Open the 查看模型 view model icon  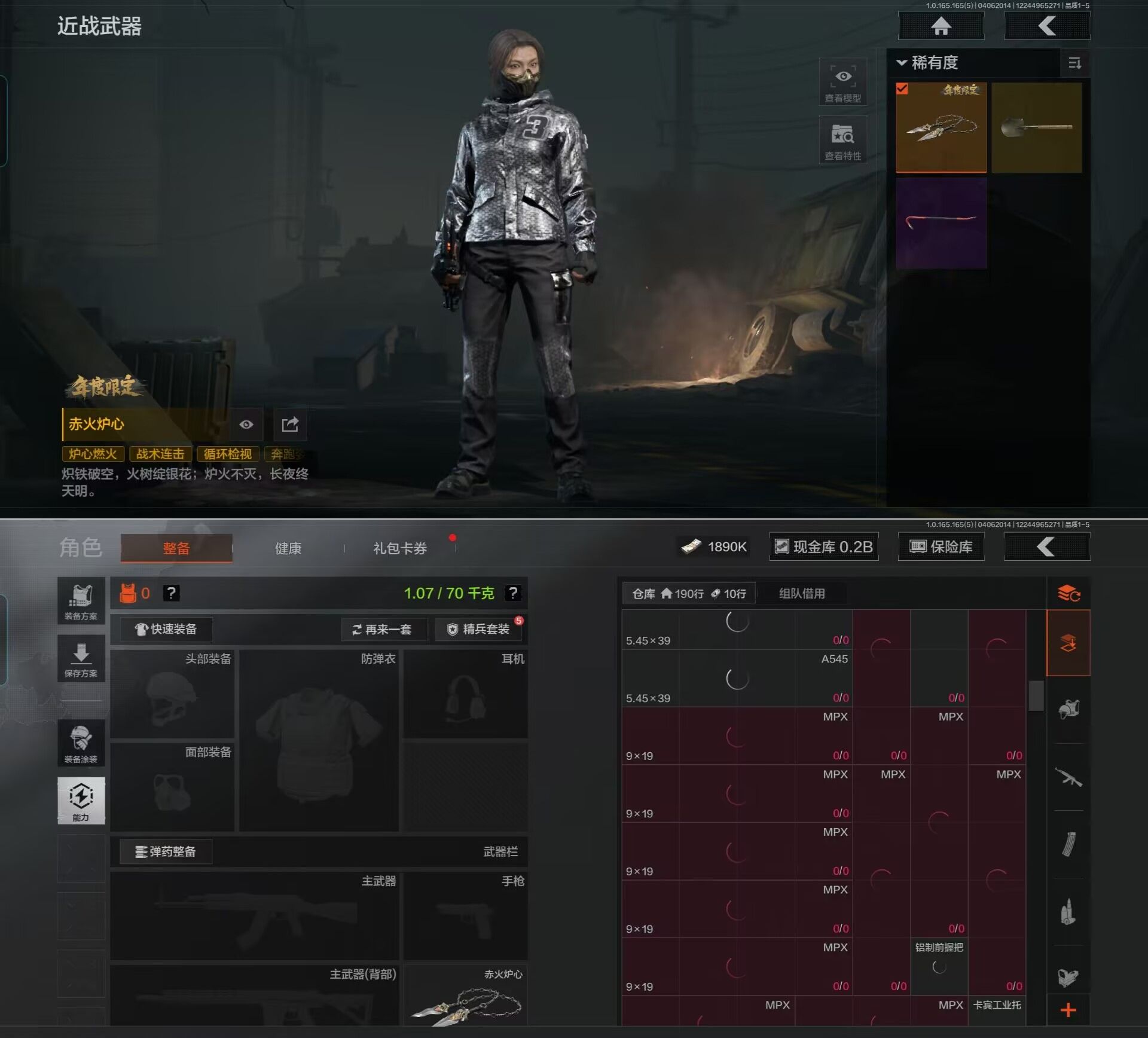tap(842, 82)
